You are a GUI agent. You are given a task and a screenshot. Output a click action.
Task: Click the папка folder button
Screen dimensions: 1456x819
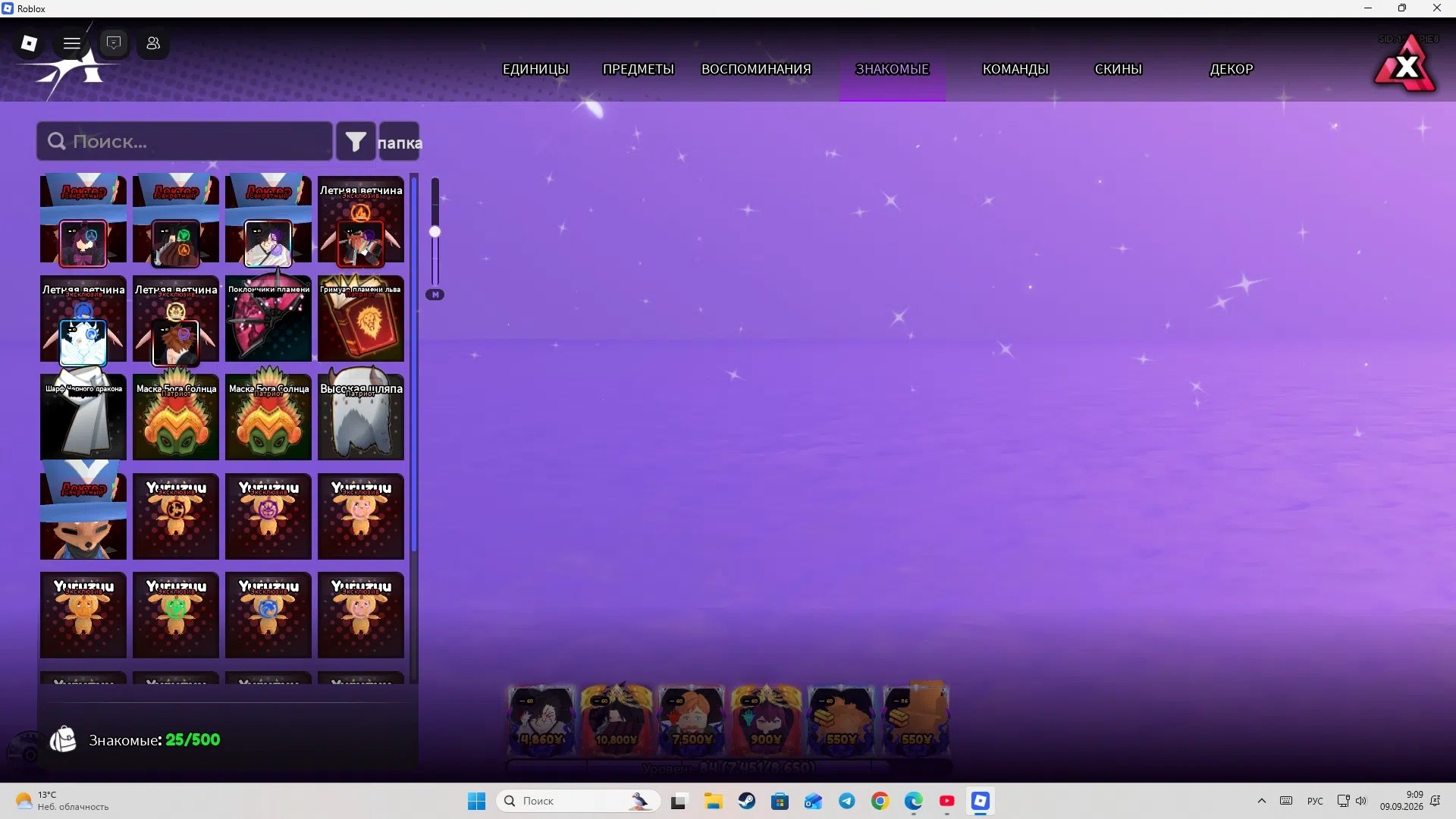coord(399,141)
